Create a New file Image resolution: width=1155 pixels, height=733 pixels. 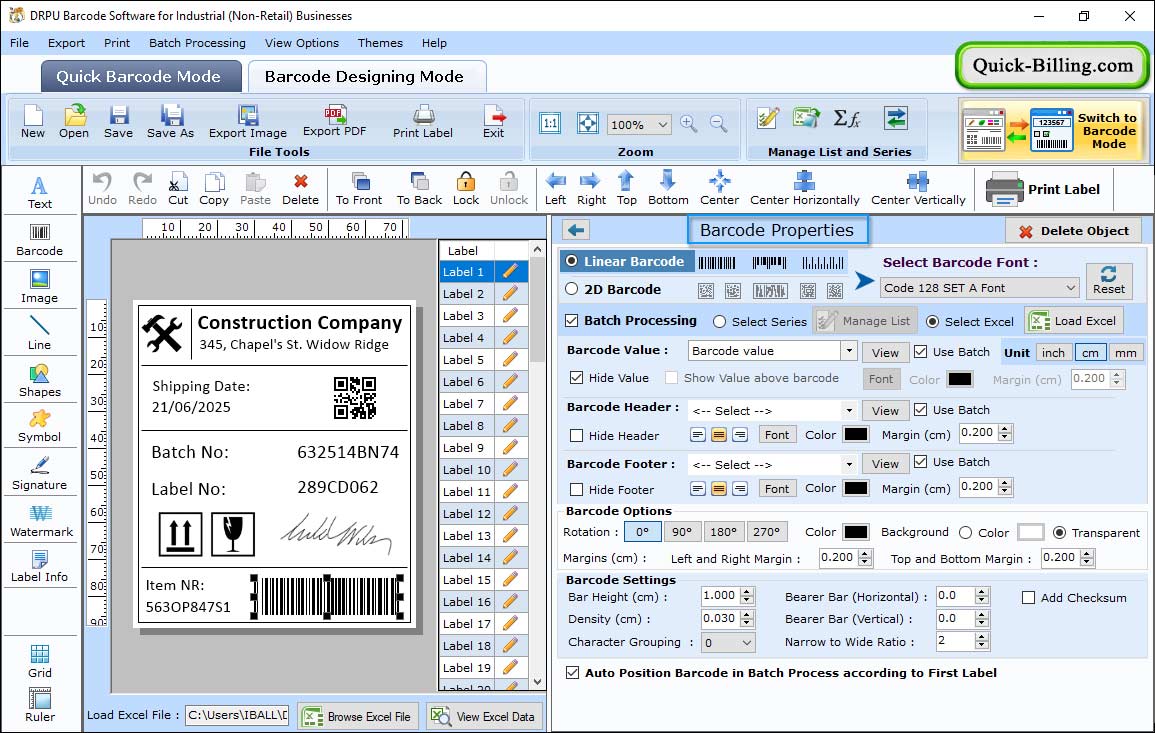pos(32,122)
